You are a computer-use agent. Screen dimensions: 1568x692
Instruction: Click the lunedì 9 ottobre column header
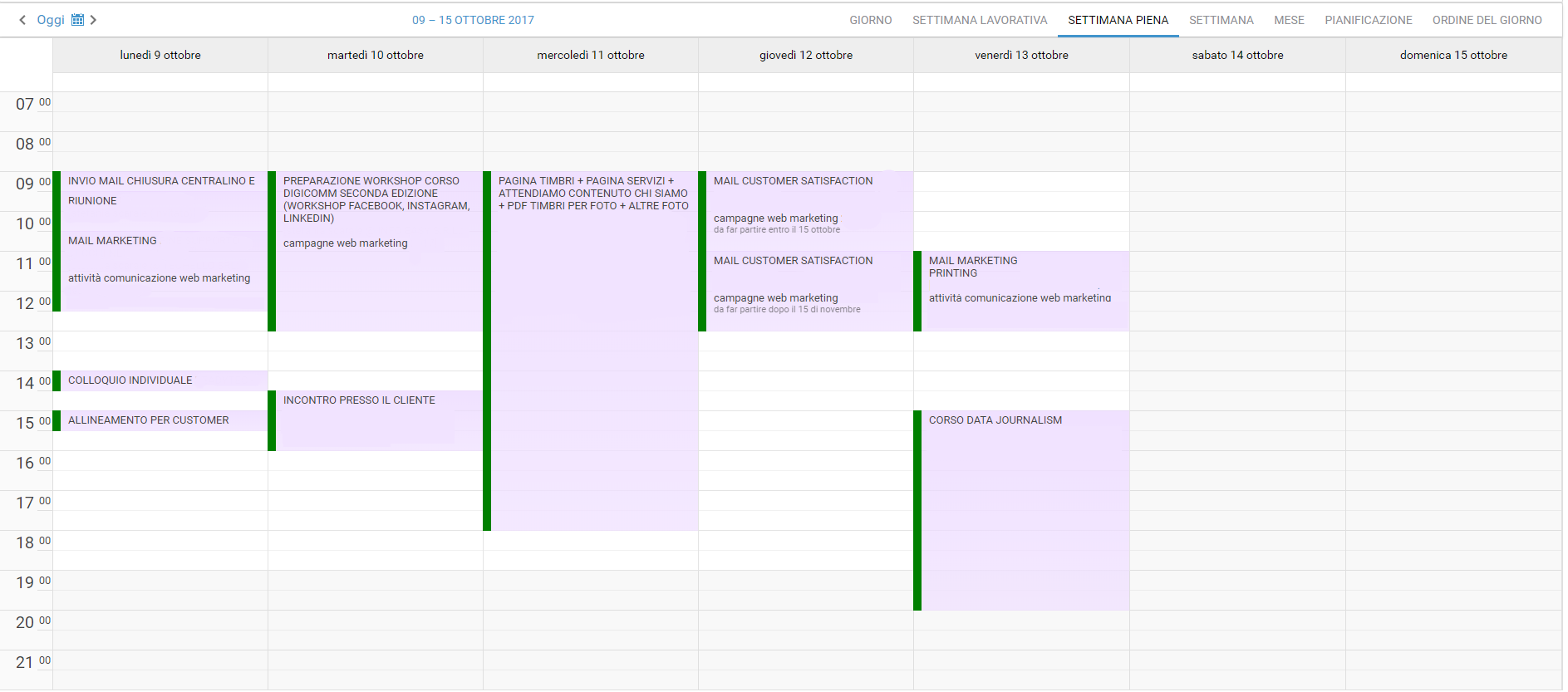pos(160,55)
